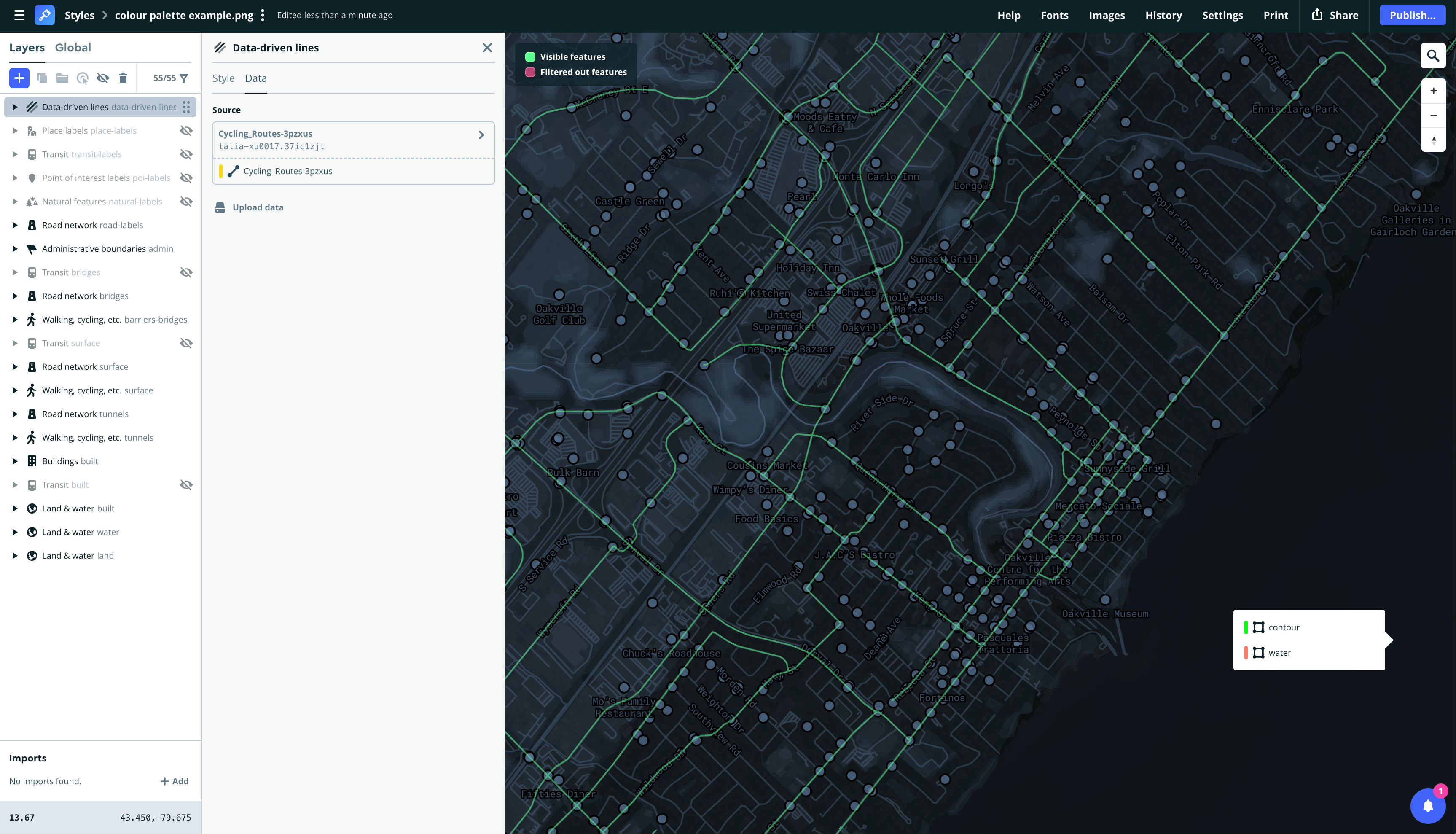The height and width of the screenshot is (834, 1456).
Task: Expand the Administrative boundaries layer
Action: coord(15,249)
